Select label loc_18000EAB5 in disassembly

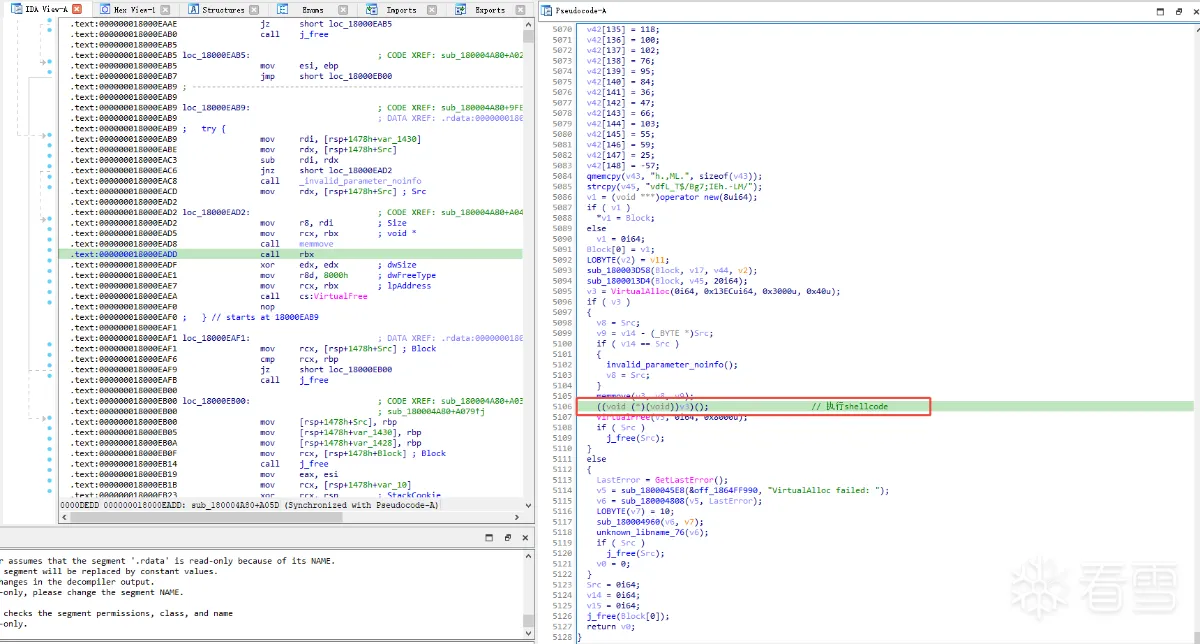tap(217, 55)
